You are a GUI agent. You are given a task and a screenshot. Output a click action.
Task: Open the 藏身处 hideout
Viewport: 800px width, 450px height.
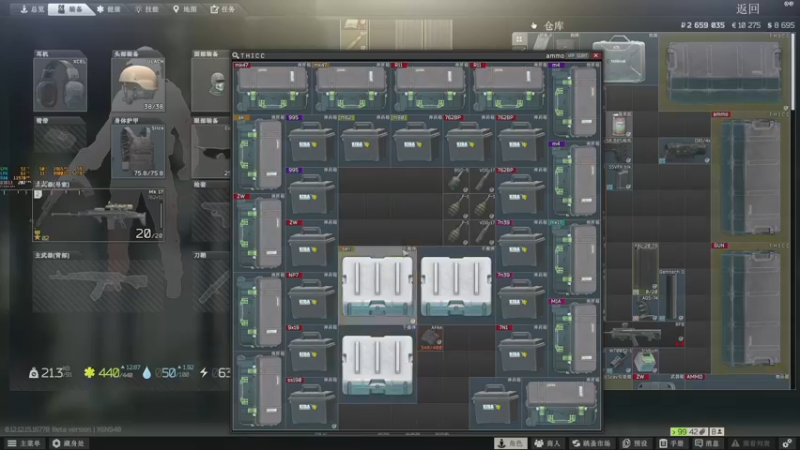68,443
